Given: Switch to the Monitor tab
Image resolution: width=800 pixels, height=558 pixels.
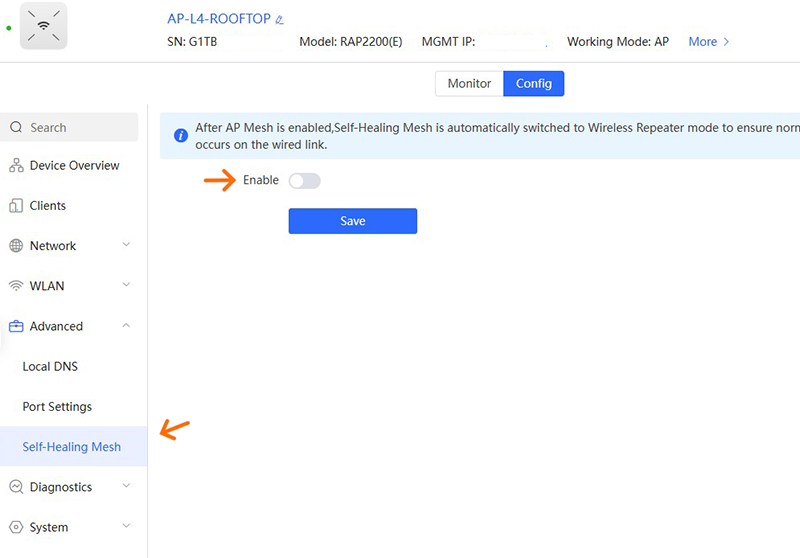Looking at the screenshot, I should [469, 84].
